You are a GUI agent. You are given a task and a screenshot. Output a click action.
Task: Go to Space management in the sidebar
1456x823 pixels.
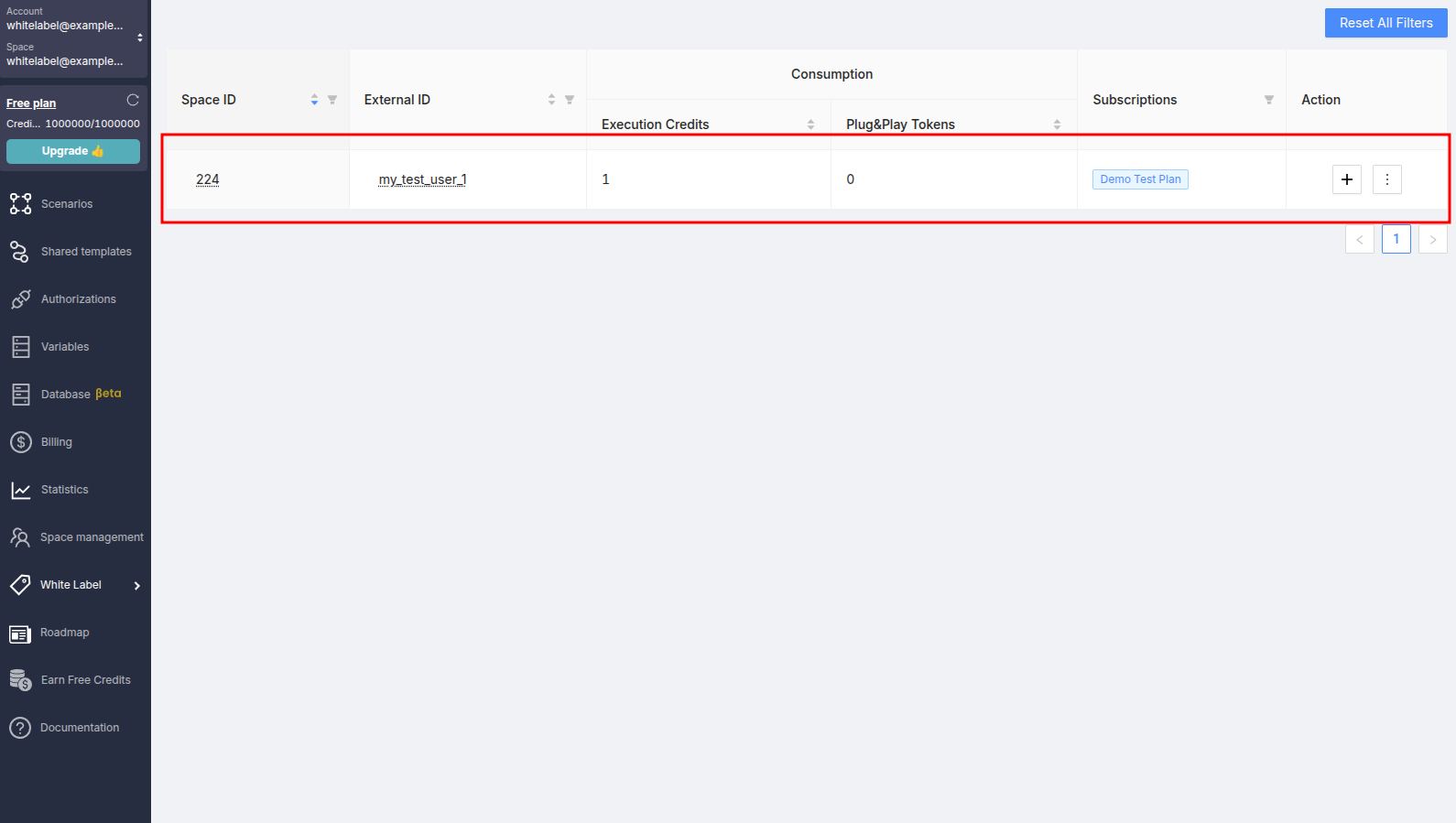tap(92, 537)
